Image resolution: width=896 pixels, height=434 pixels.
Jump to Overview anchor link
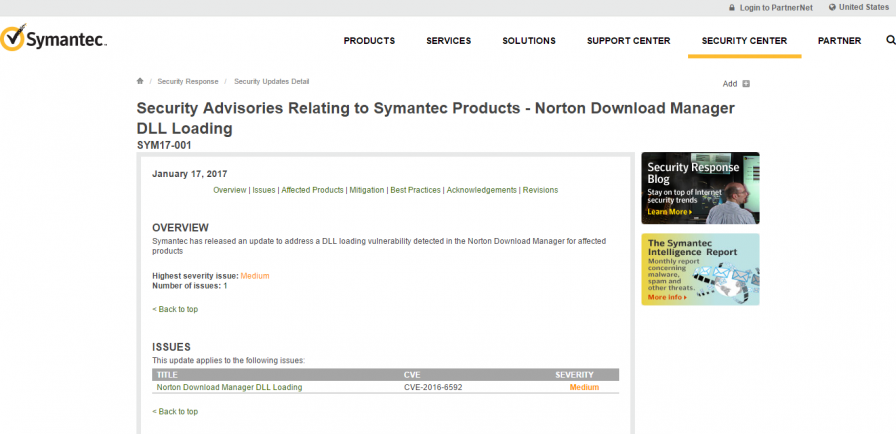(x=230, y=190)
